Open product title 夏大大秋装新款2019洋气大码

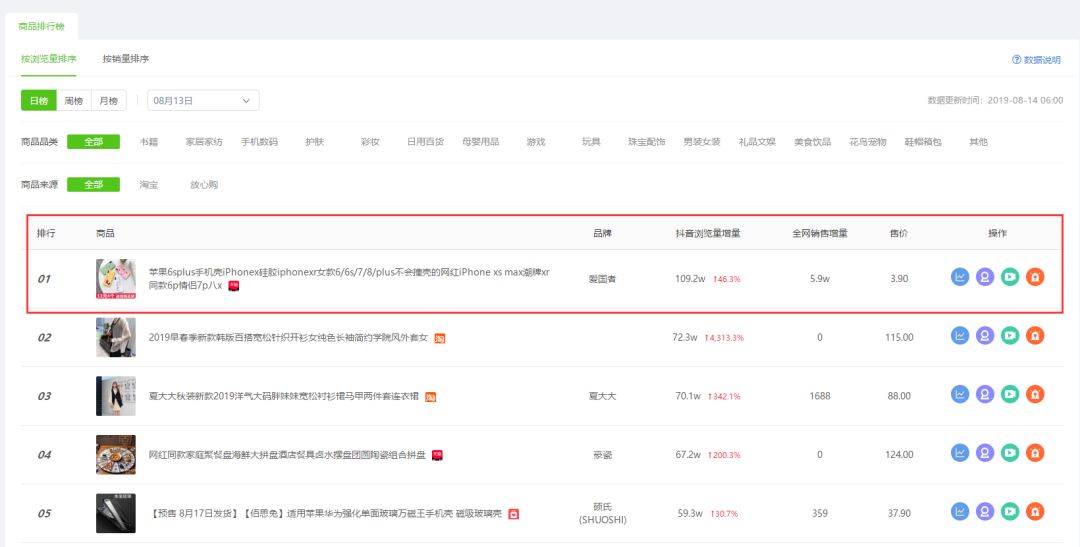[x=284, y=396]
